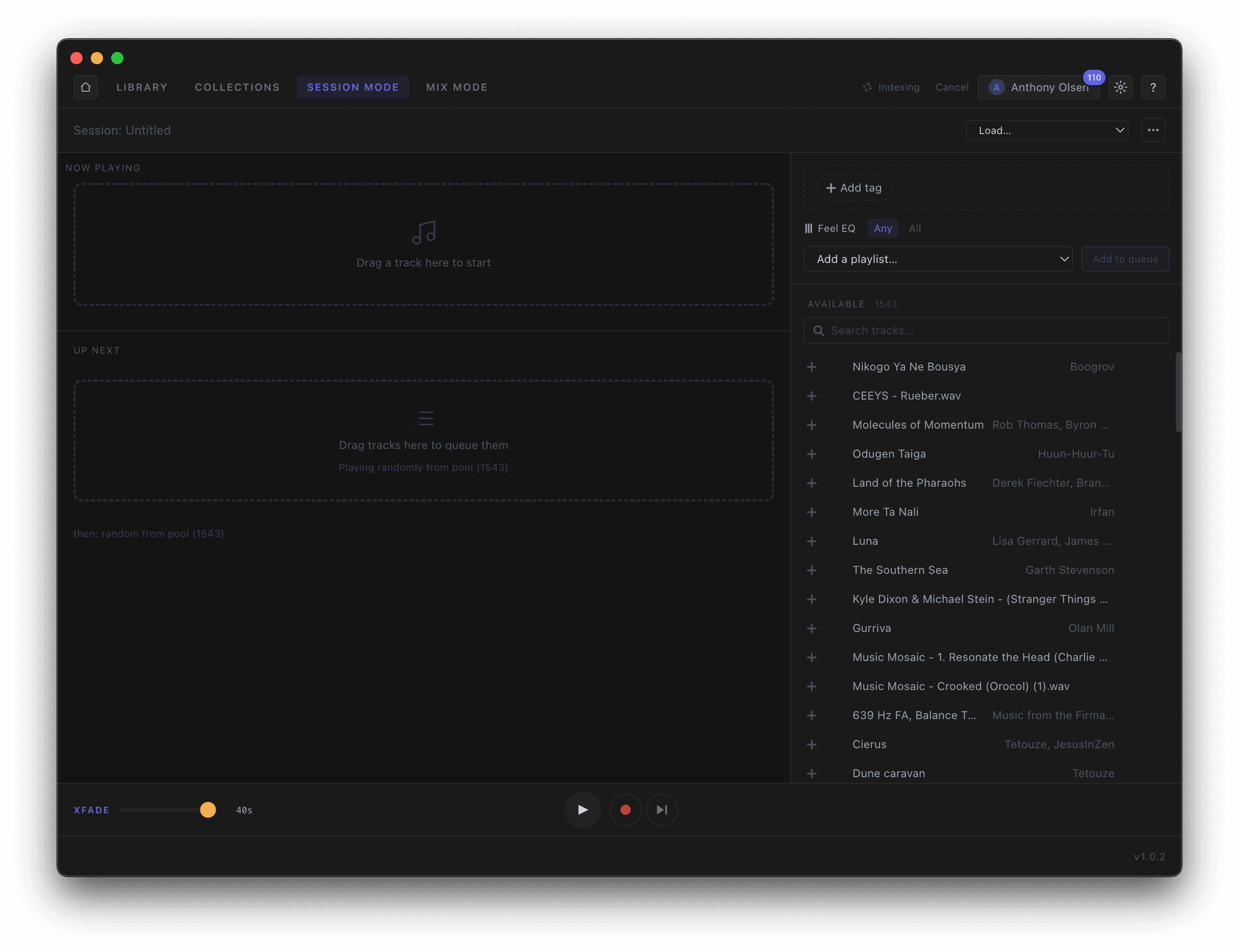Add Luna track with plus icon
Viewport: 1239px width, 952px height.
(812, 541)
